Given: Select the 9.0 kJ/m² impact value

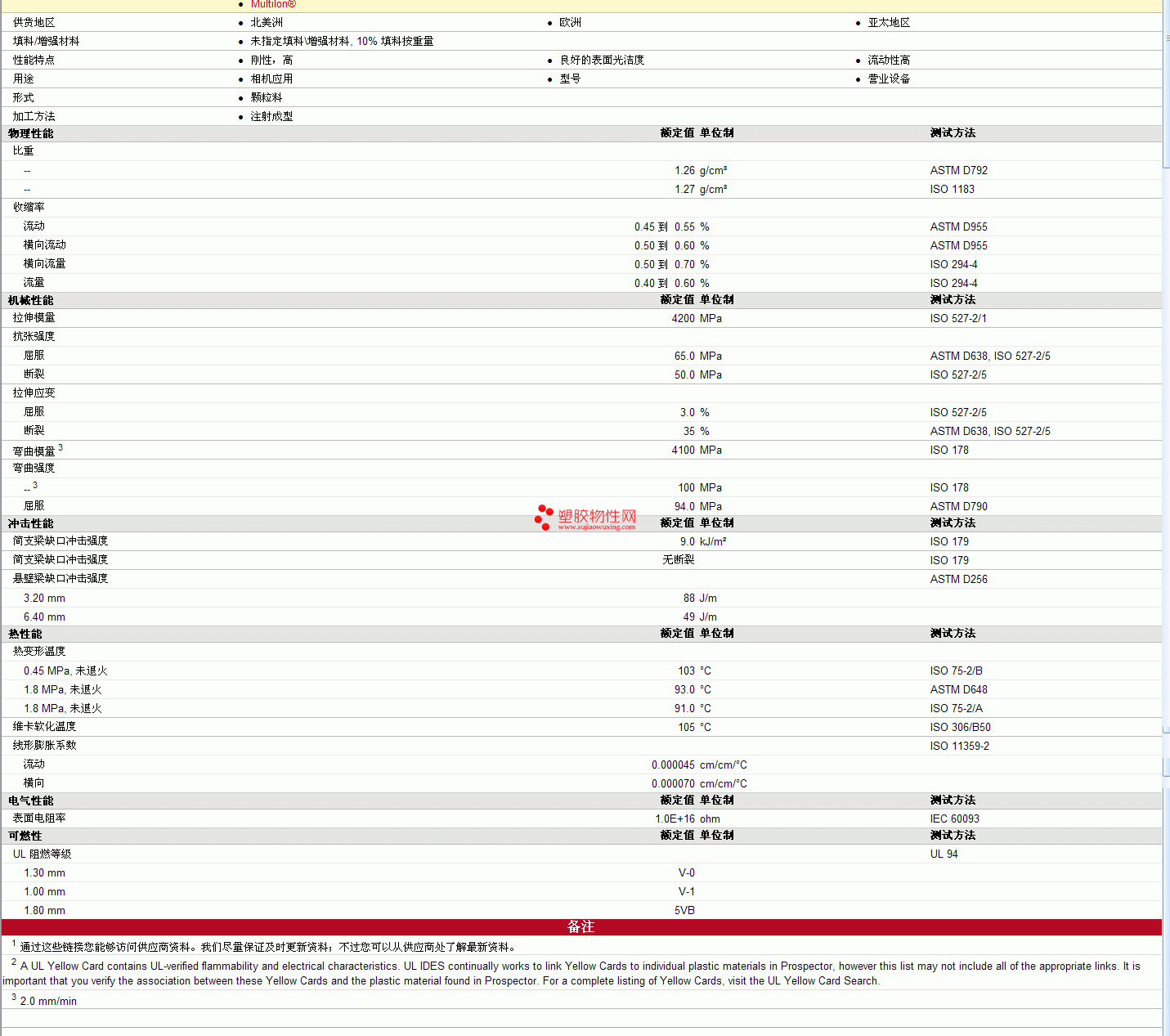Looking at the screenshot, I should pos(703,542).
